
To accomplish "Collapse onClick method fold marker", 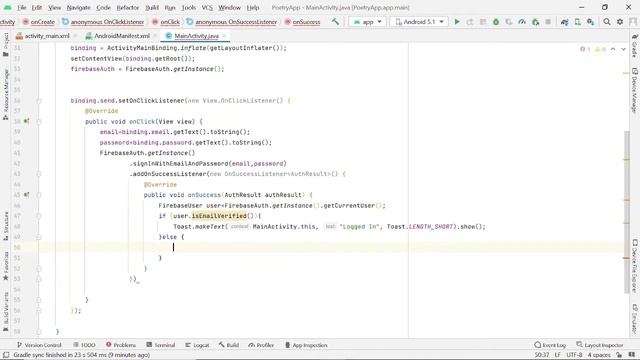I will pyautogui.click(x=39, y=121).
